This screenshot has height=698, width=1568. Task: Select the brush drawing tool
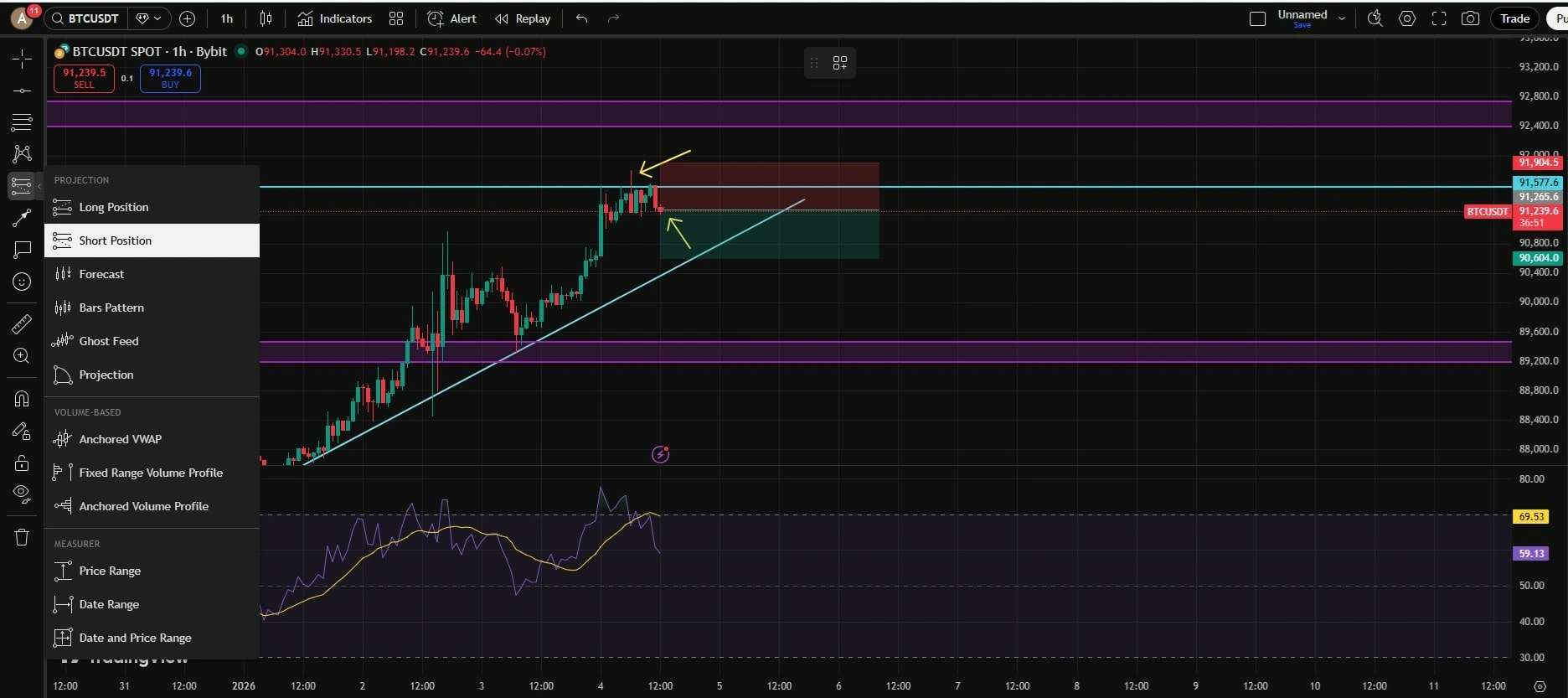coord(22,218)
